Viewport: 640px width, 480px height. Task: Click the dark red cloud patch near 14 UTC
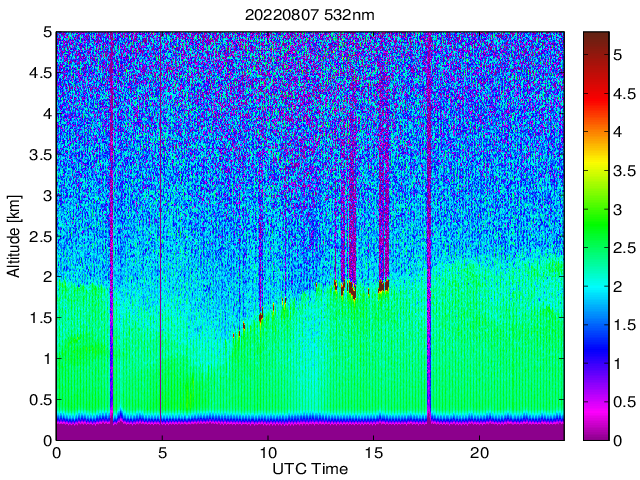pos(352,289)
